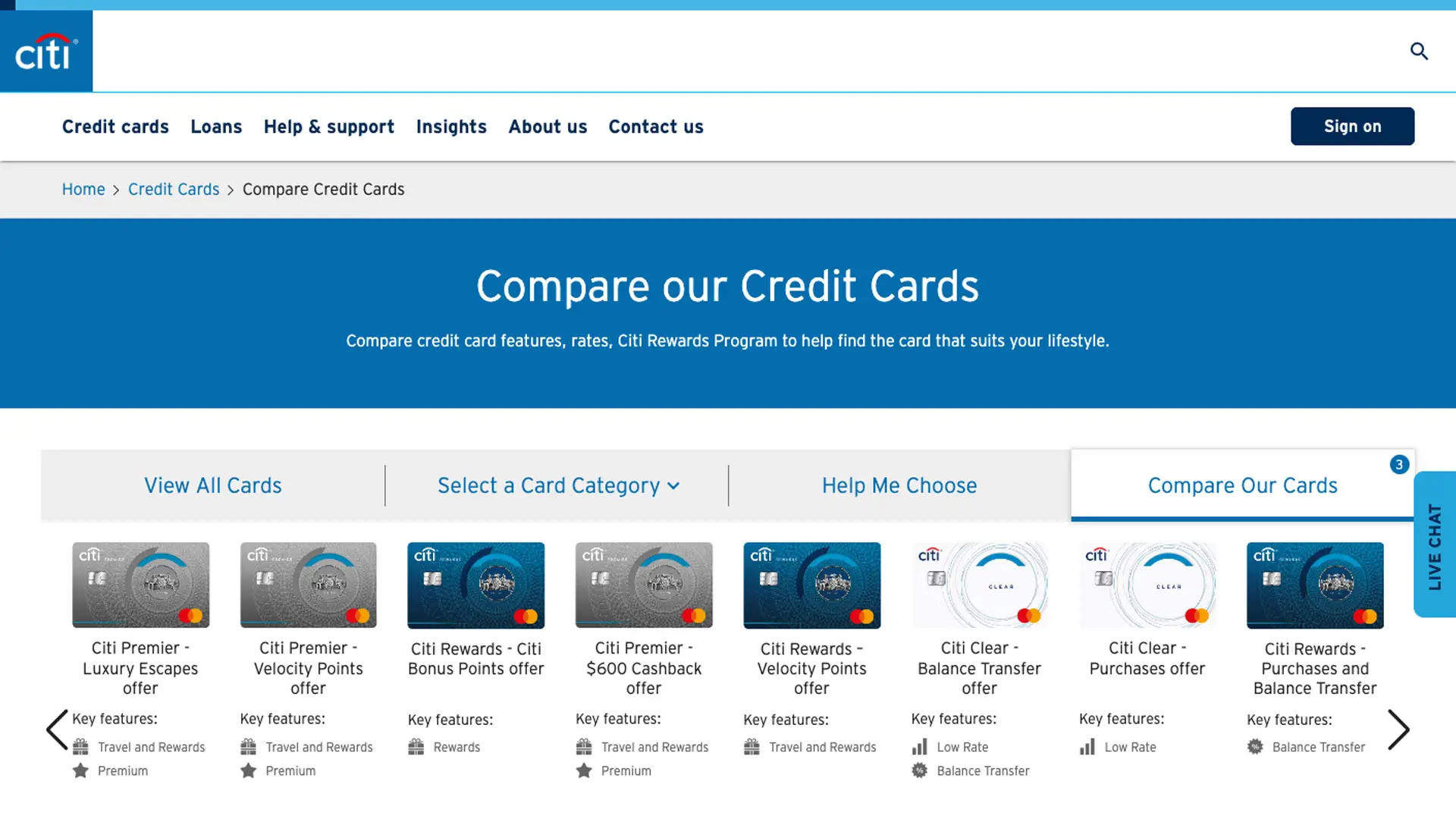Image resolution: width=1456 pixels, height=819 pixels.
Task: Click the search icon in the top right
Action: (1419, 51)
